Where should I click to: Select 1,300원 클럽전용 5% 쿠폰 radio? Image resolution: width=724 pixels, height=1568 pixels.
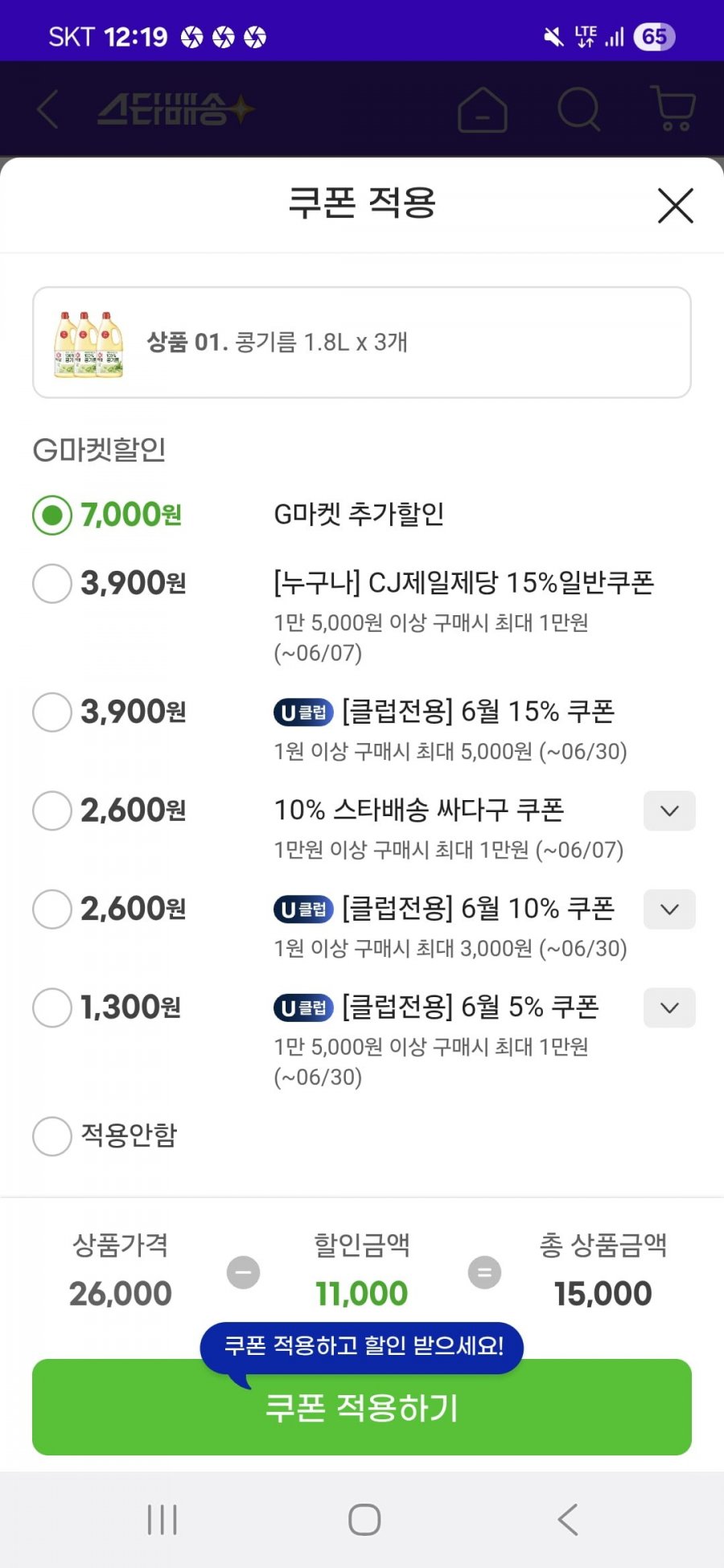pyautogui.click(x=52, y=1008)
